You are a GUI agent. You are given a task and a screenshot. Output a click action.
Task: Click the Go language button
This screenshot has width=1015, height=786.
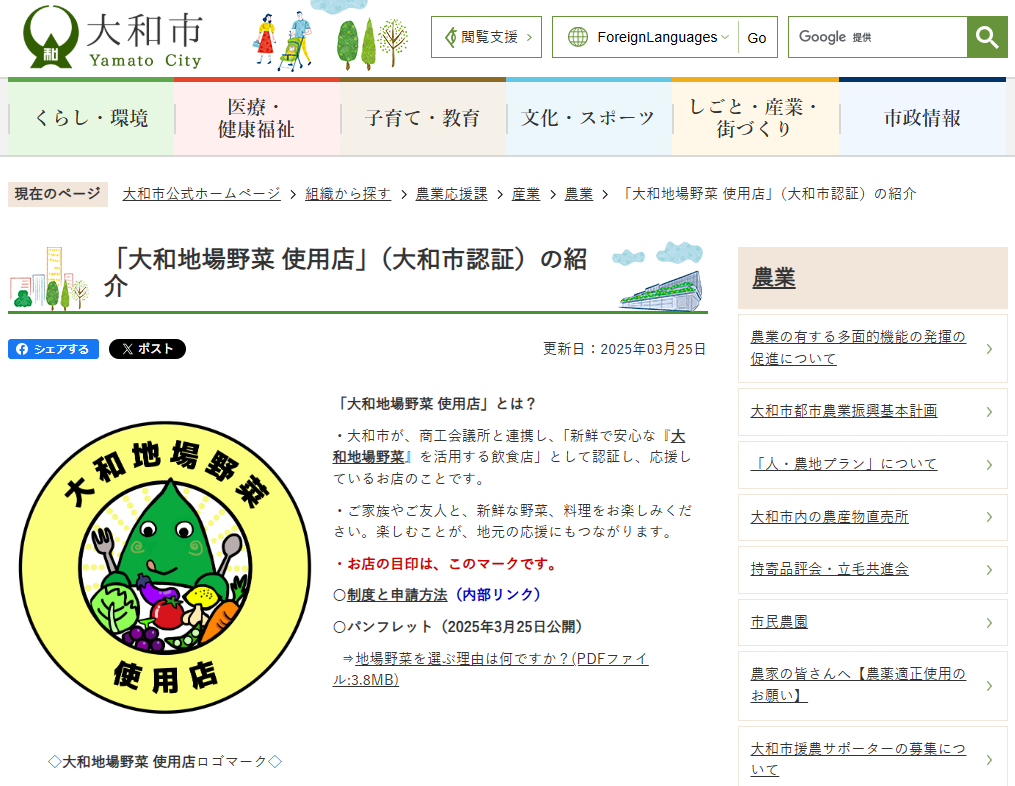coord(757,38)
